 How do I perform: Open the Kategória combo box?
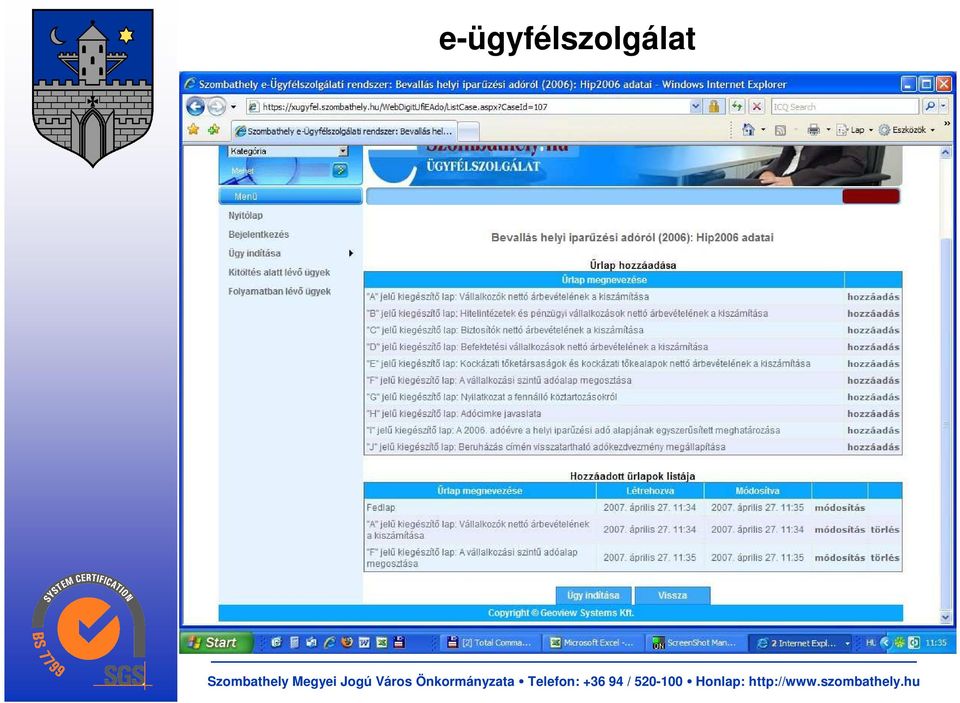click(288, 151)
